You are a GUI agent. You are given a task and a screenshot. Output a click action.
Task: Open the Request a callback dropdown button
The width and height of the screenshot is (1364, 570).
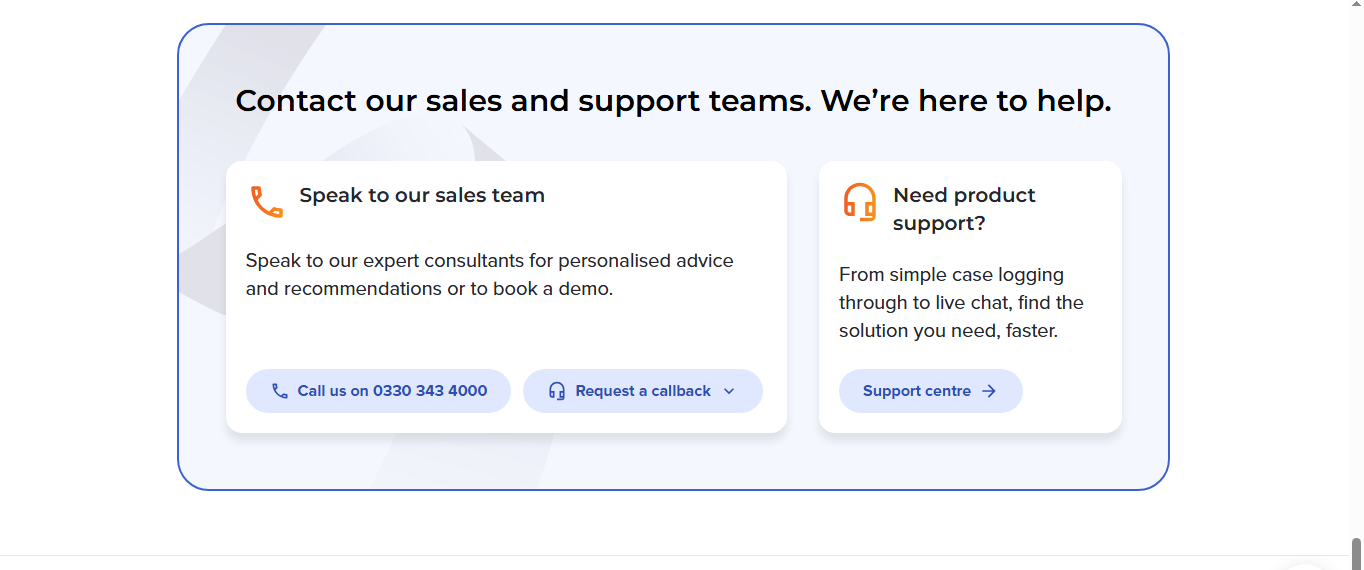(x=643, y=391)
